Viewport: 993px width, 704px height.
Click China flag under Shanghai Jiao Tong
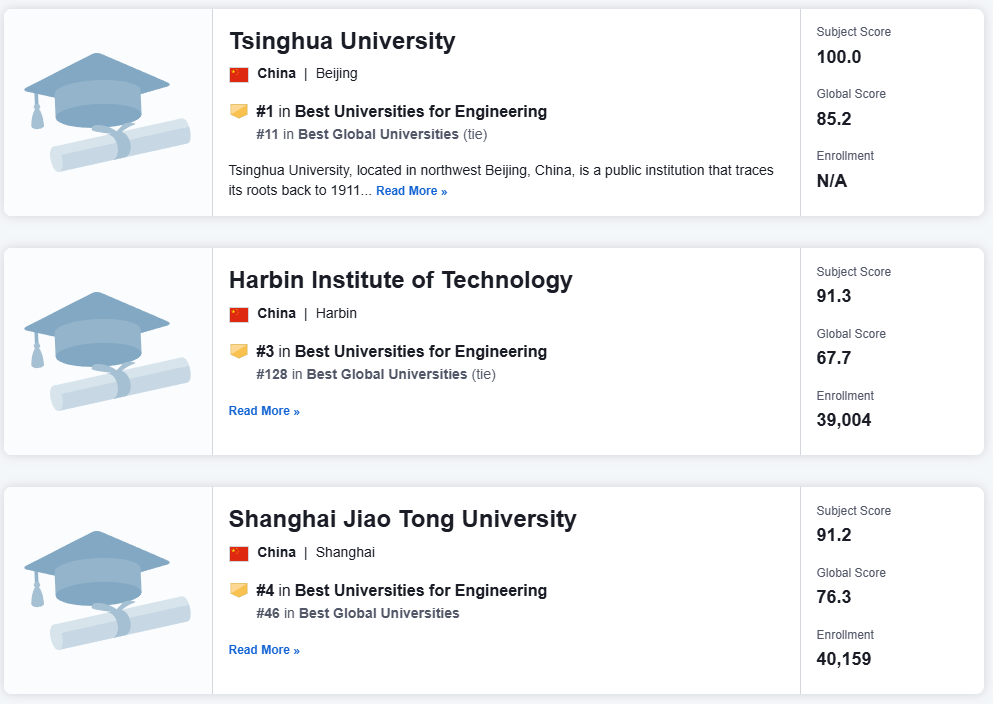(239, 553)
